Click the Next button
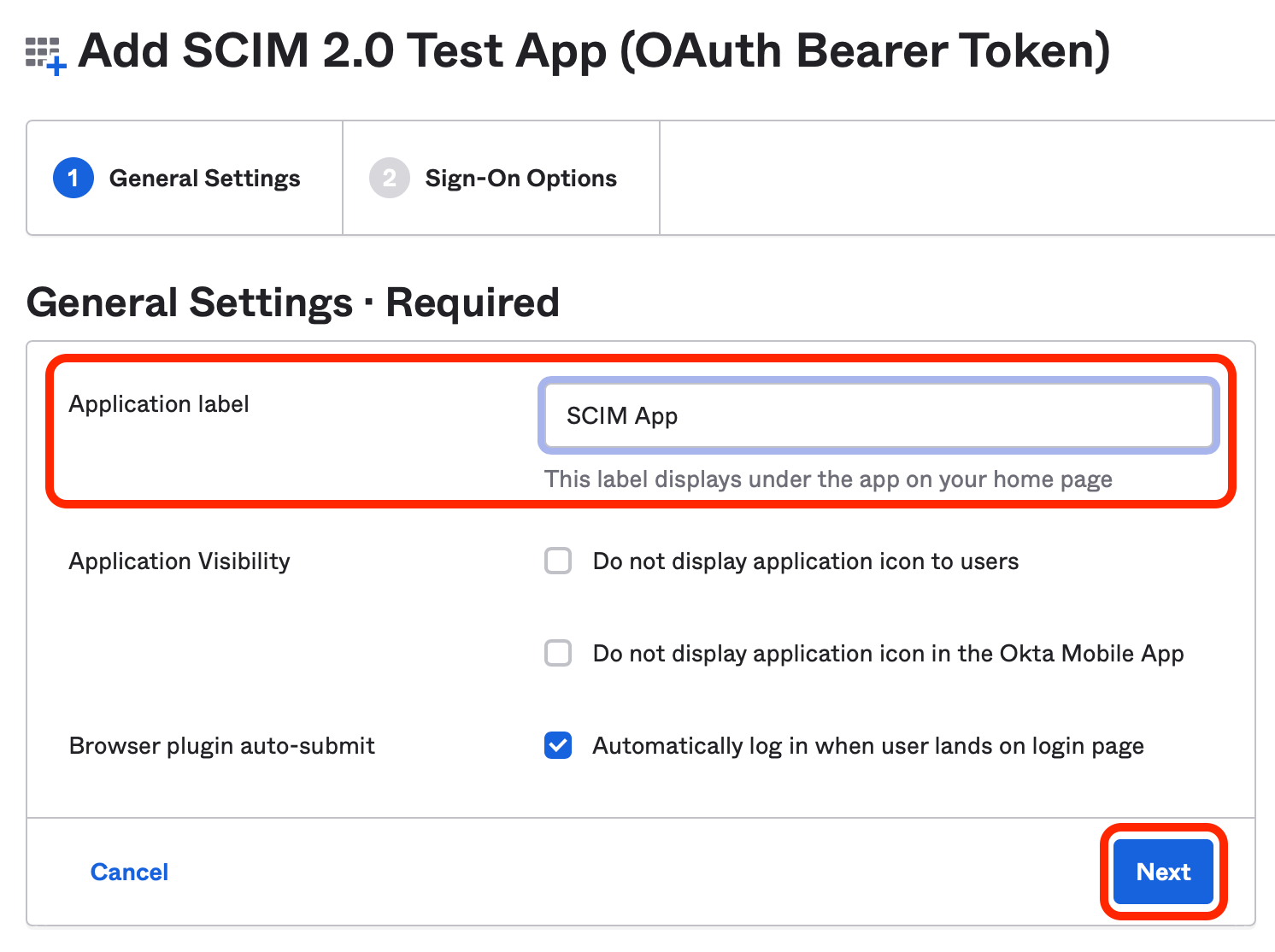Screen dimensions: 1275x952 pos(1163,872)
